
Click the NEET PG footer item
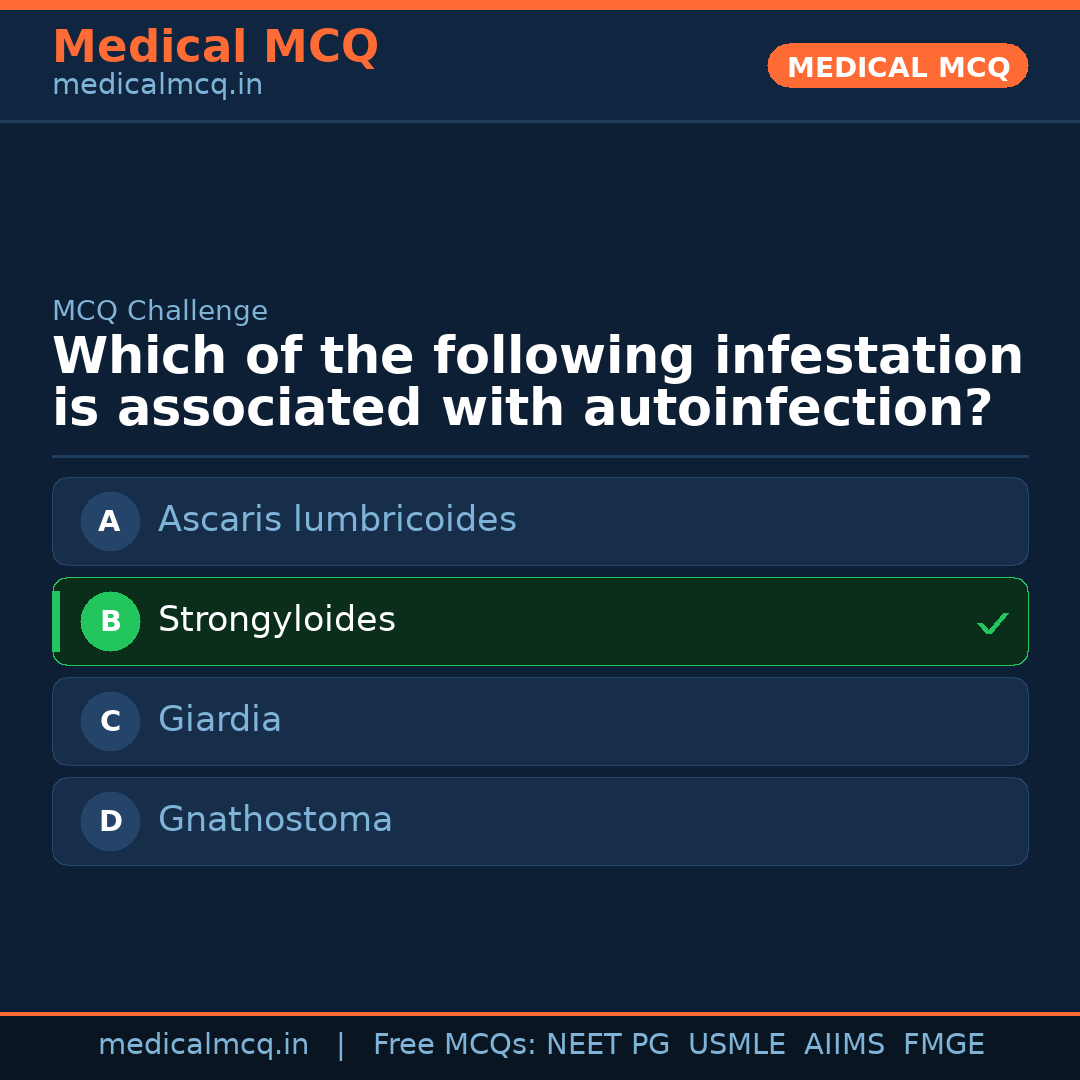pyautogui.click(x=607, y=1044)
